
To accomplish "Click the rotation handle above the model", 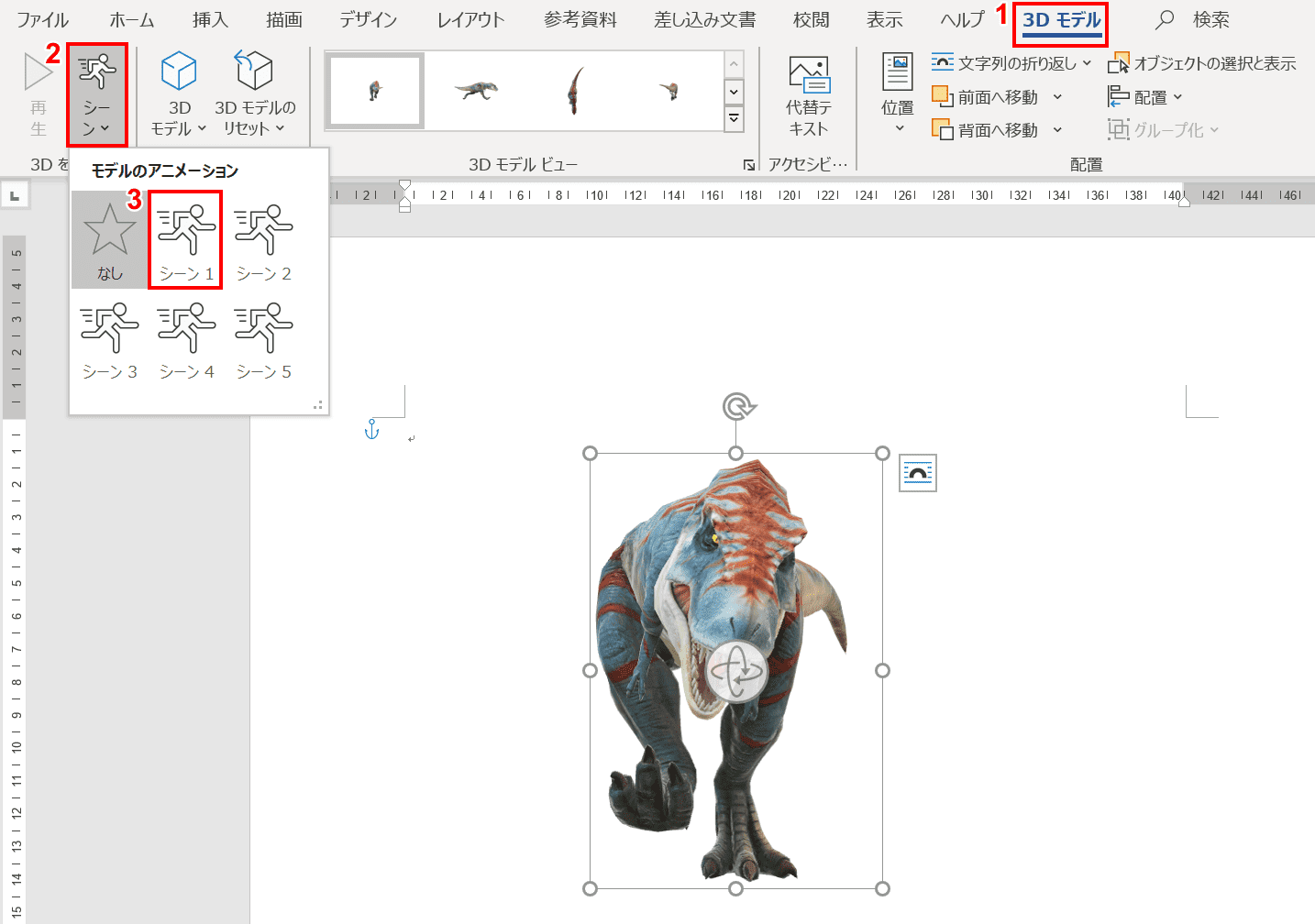I will (x=737, y=406).
